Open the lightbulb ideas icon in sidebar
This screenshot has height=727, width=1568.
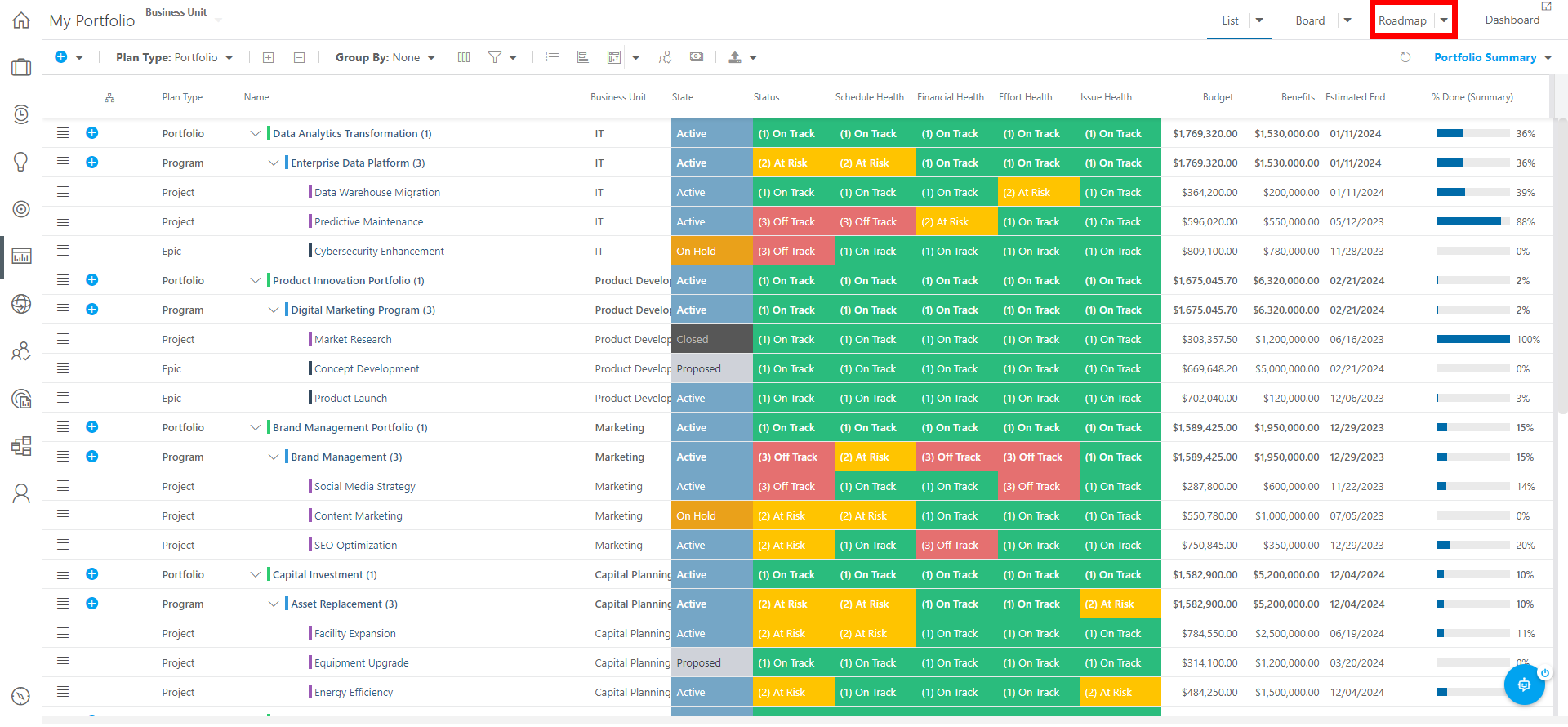click(21, 162)
